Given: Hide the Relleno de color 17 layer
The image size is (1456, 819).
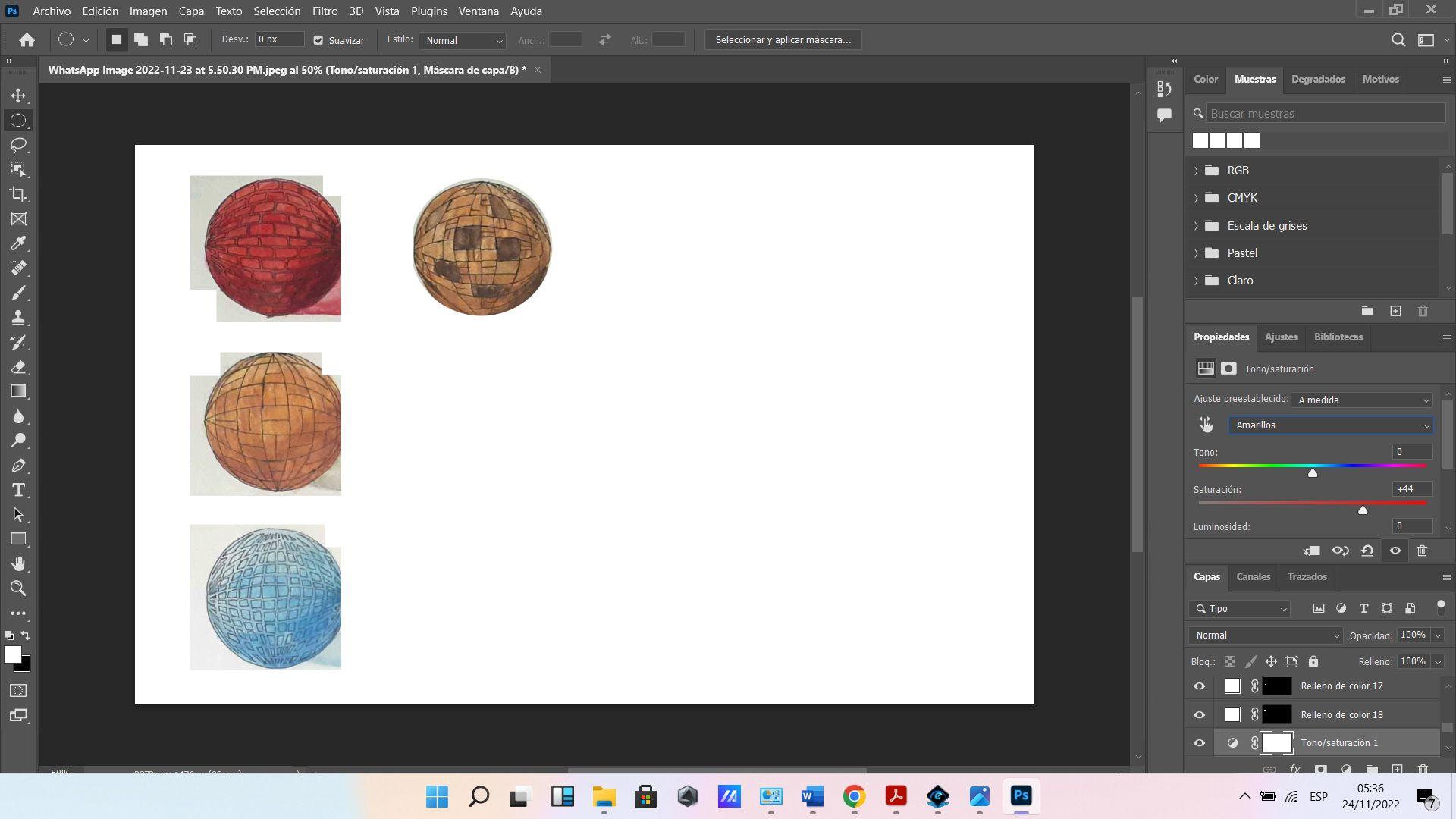Looking at the screenshot, I should (x=1199, y=686).
